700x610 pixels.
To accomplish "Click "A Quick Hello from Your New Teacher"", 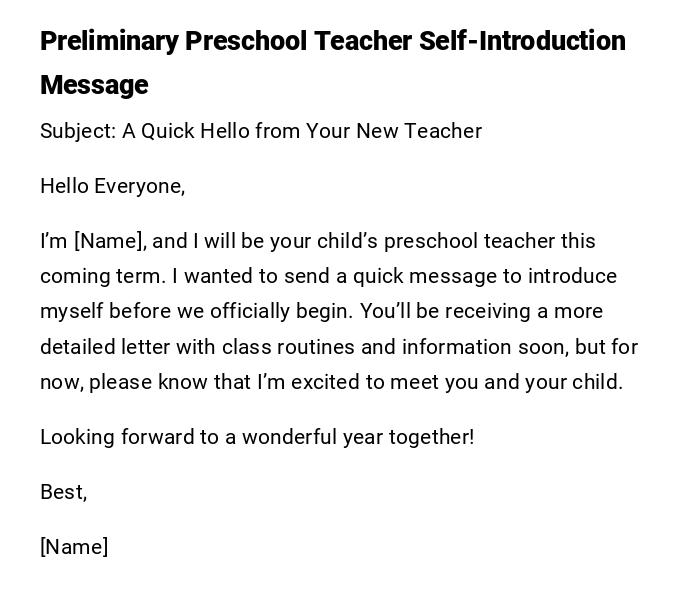I will click(x=302, y=131).
